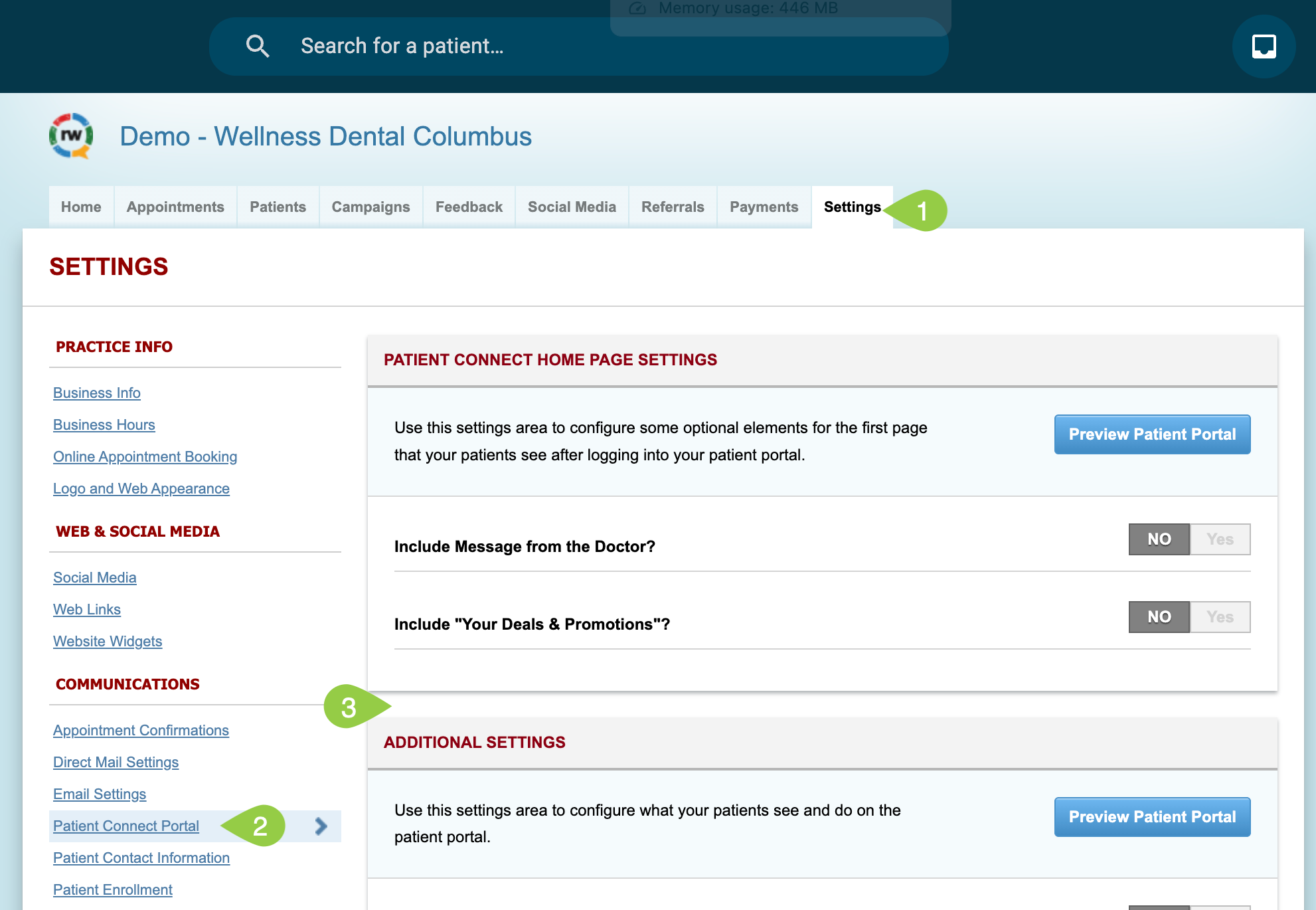Image resolution: width=1316 pixels, height=910 pixels.
Task: Click Preview Patient Portal in Home Page Settings
Action: (x=1152, y=434)
